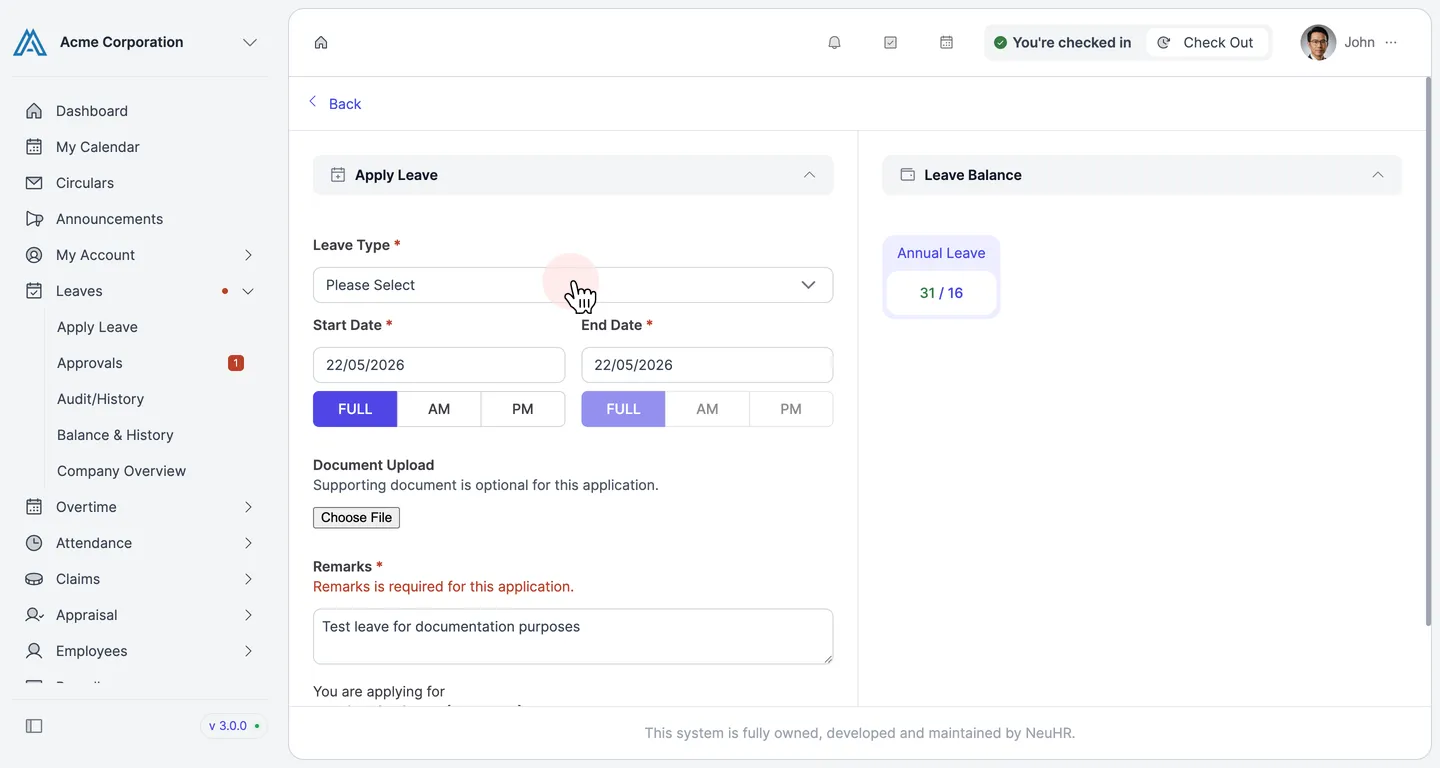Click the green checked-in status icon
The image size is (1440, 768).
point(1000,42)
